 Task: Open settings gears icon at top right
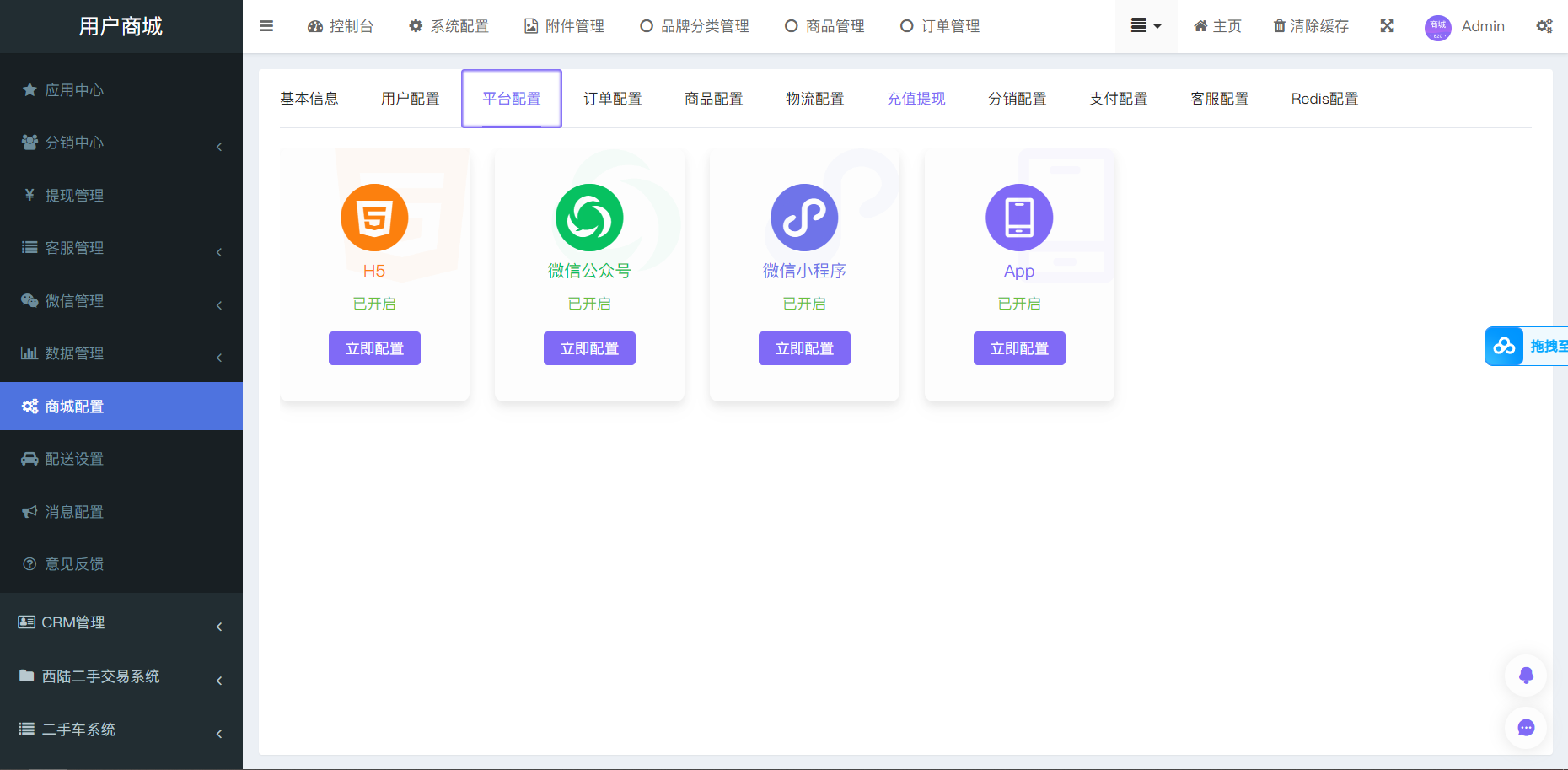click(1544, 26)
